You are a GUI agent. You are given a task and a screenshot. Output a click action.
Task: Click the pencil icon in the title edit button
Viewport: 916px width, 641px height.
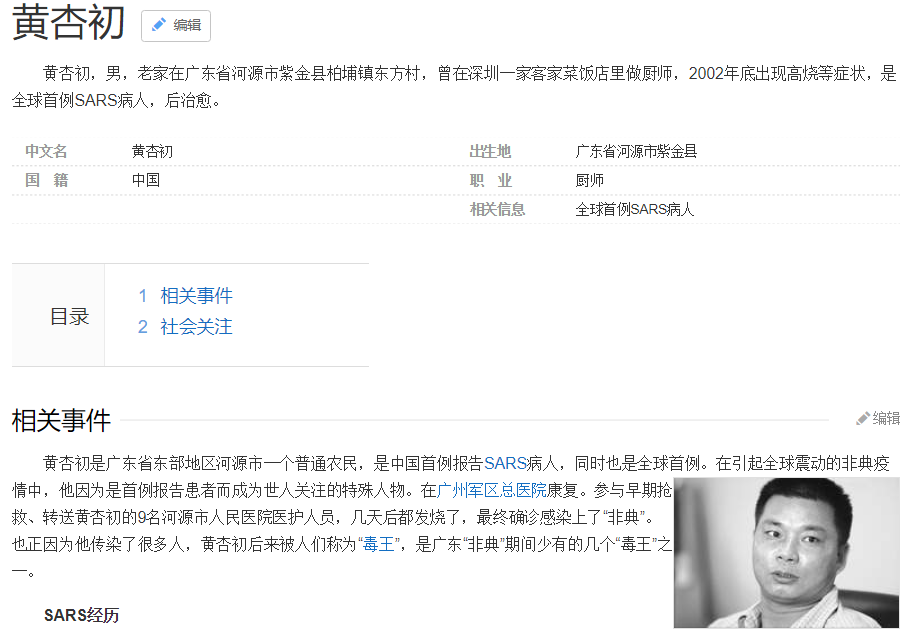click(158, 25)
